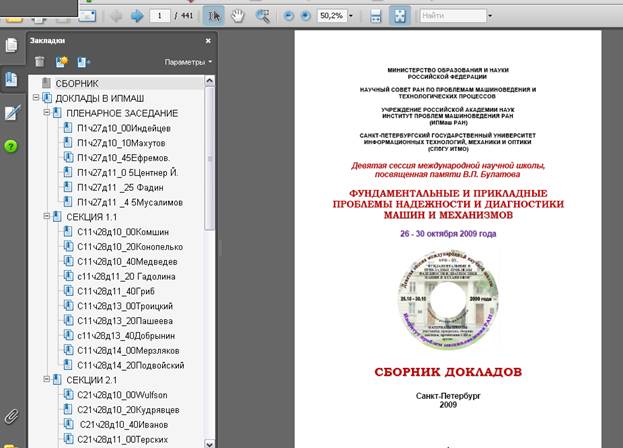Open bookmark С21ч28д10_40Иванов
Image resolution: width=623 pixels, height=448 pixels.
click(x=124, y=425)
